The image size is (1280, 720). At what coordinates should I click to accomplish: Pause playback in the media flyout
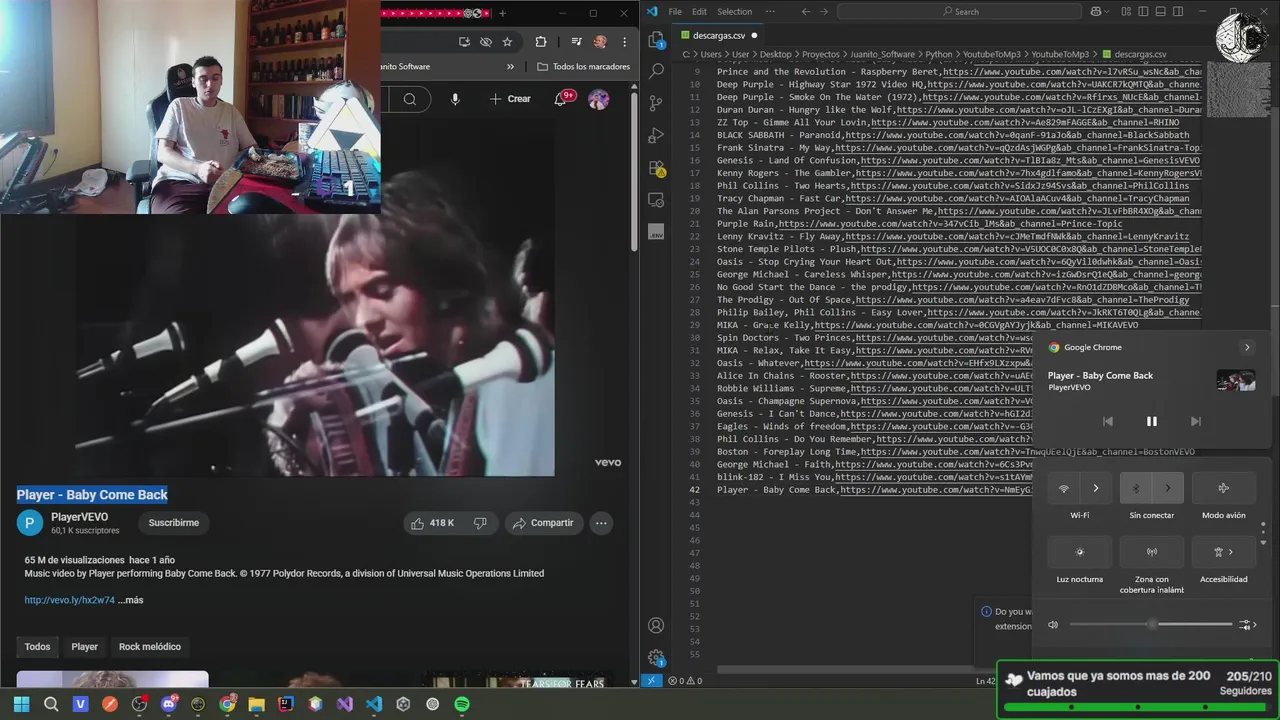click(1151, 421)
